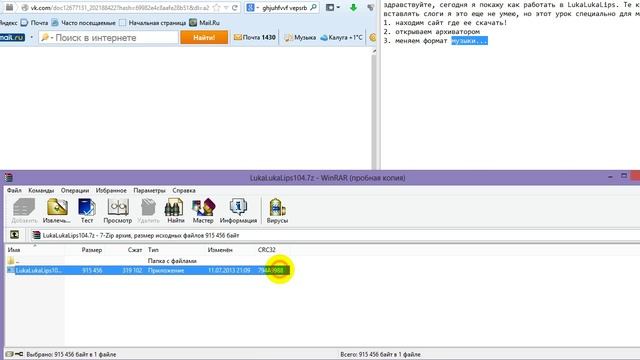Click status text 'Всего: 915 456 байт в 1 файле'

click(380, 354)
